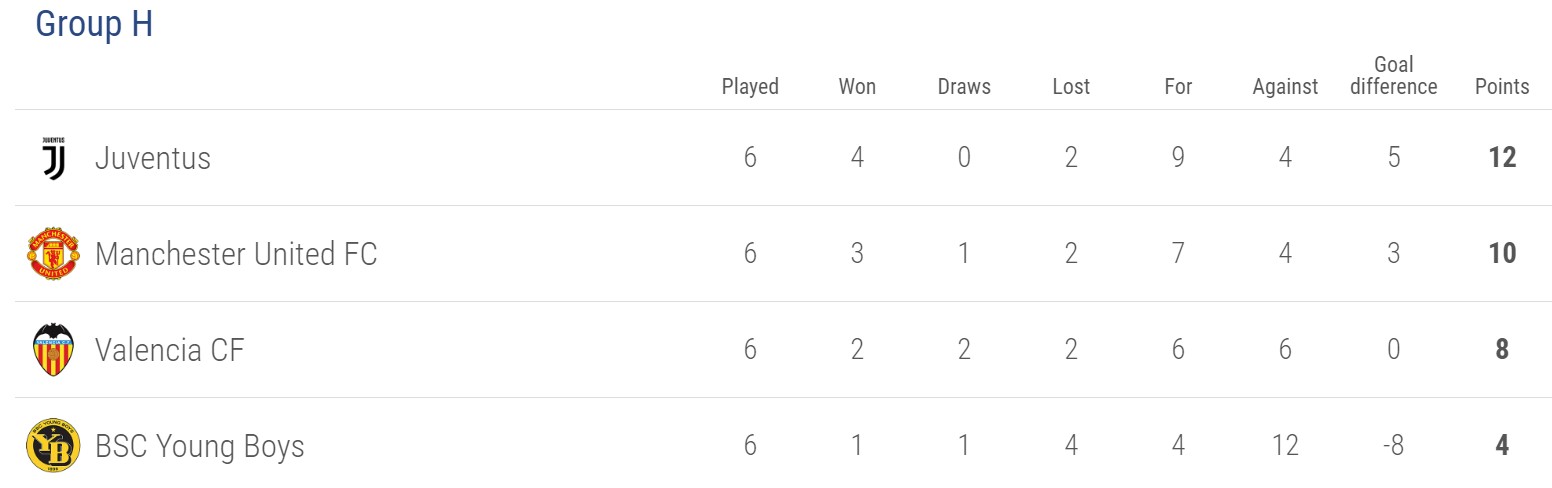Click the Played column header
Screen dimensions: 1552x488
click(750, 86)
